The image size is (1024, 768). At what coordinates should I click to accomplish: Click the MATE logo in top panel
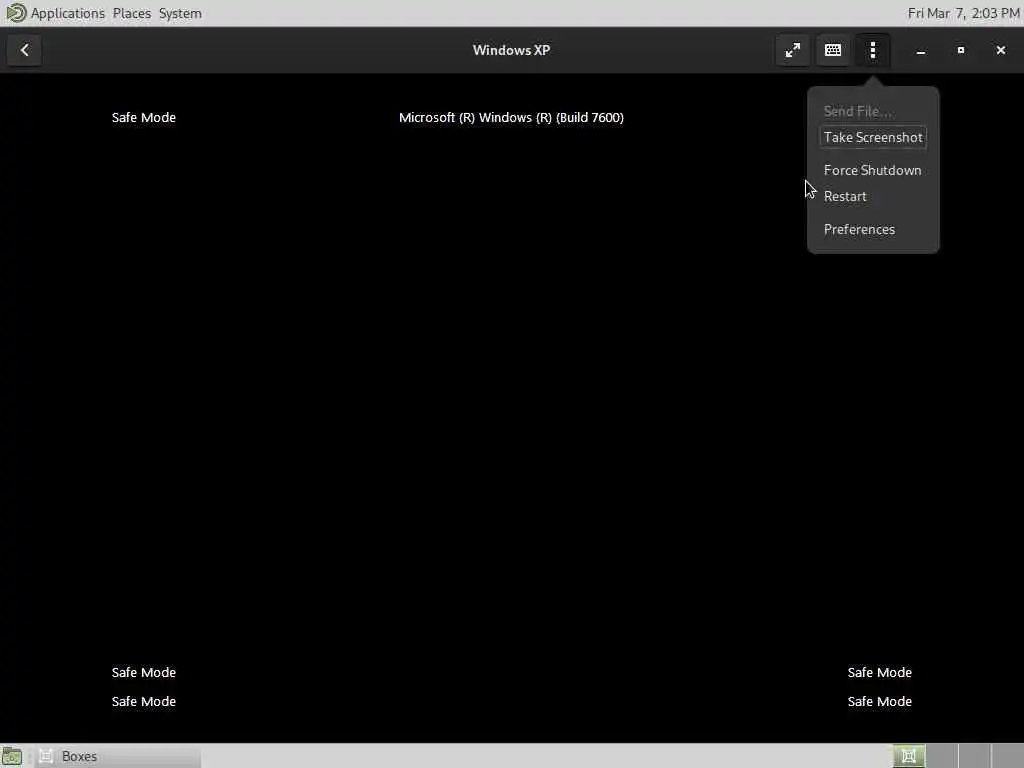click(15, 12)
